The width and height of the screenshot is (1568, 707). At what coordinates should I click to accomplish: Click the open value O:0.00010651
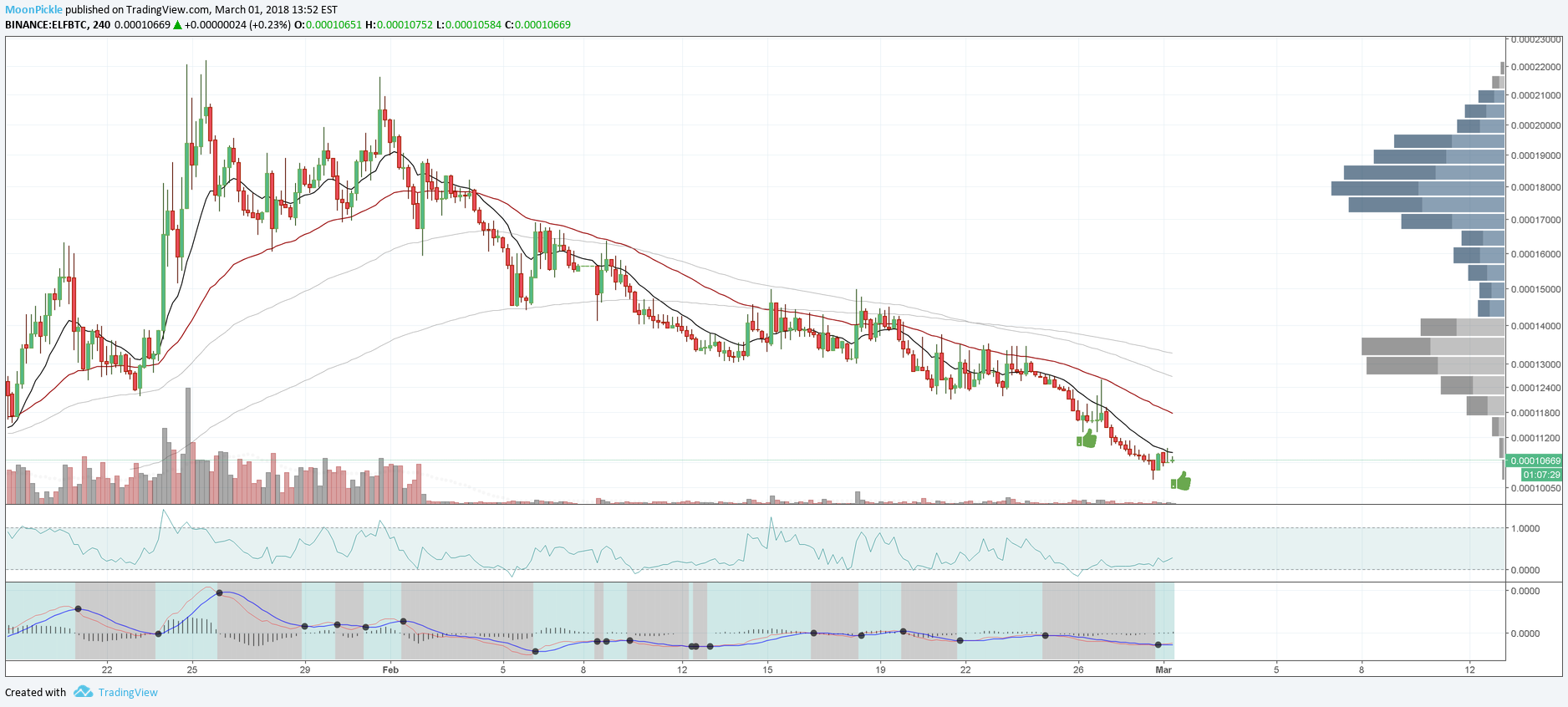tap(328, 25)
